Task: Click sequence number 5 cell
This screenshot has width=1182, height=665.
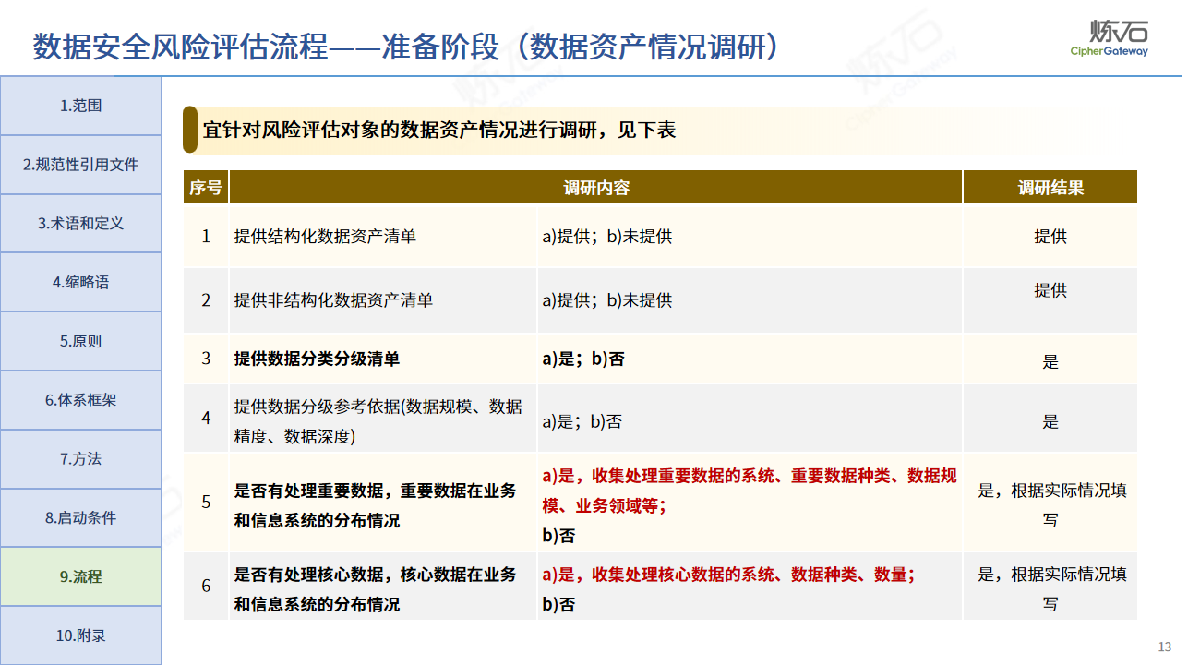Action: 206,502
